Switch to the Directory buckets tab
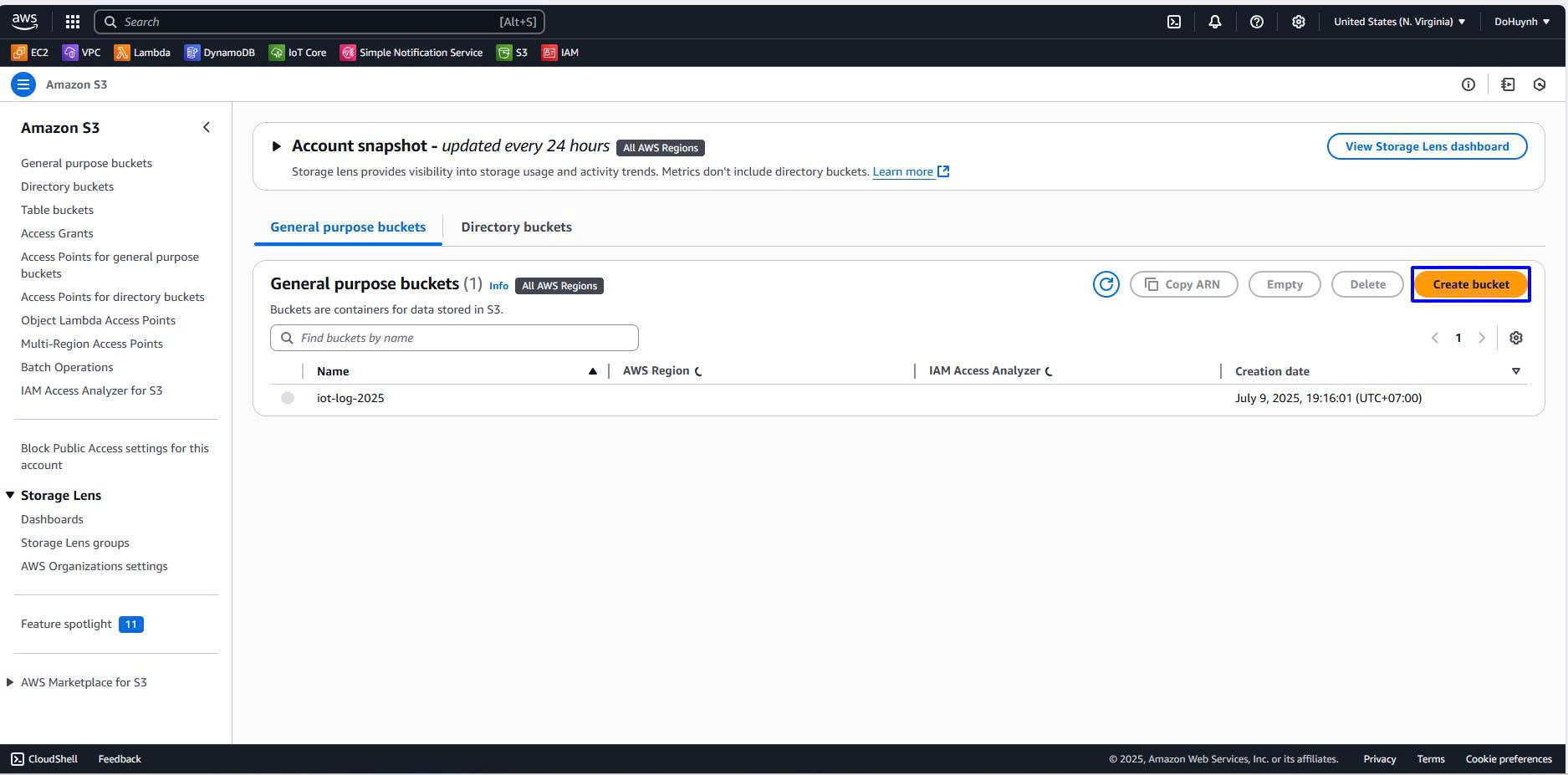The width and height of the screenshot is (1568, 775). coord(516,227)
